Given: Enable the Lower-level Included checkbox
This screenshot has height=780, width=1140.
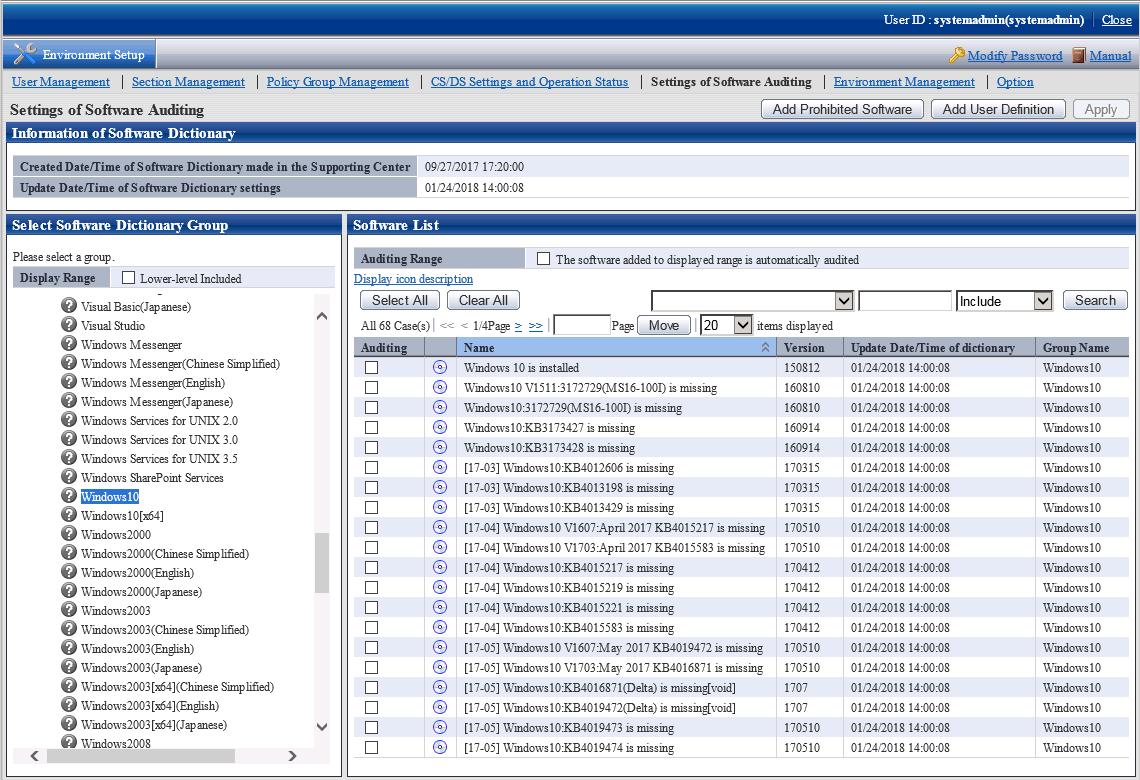Looking at the screenshot, I should [129, 278].
